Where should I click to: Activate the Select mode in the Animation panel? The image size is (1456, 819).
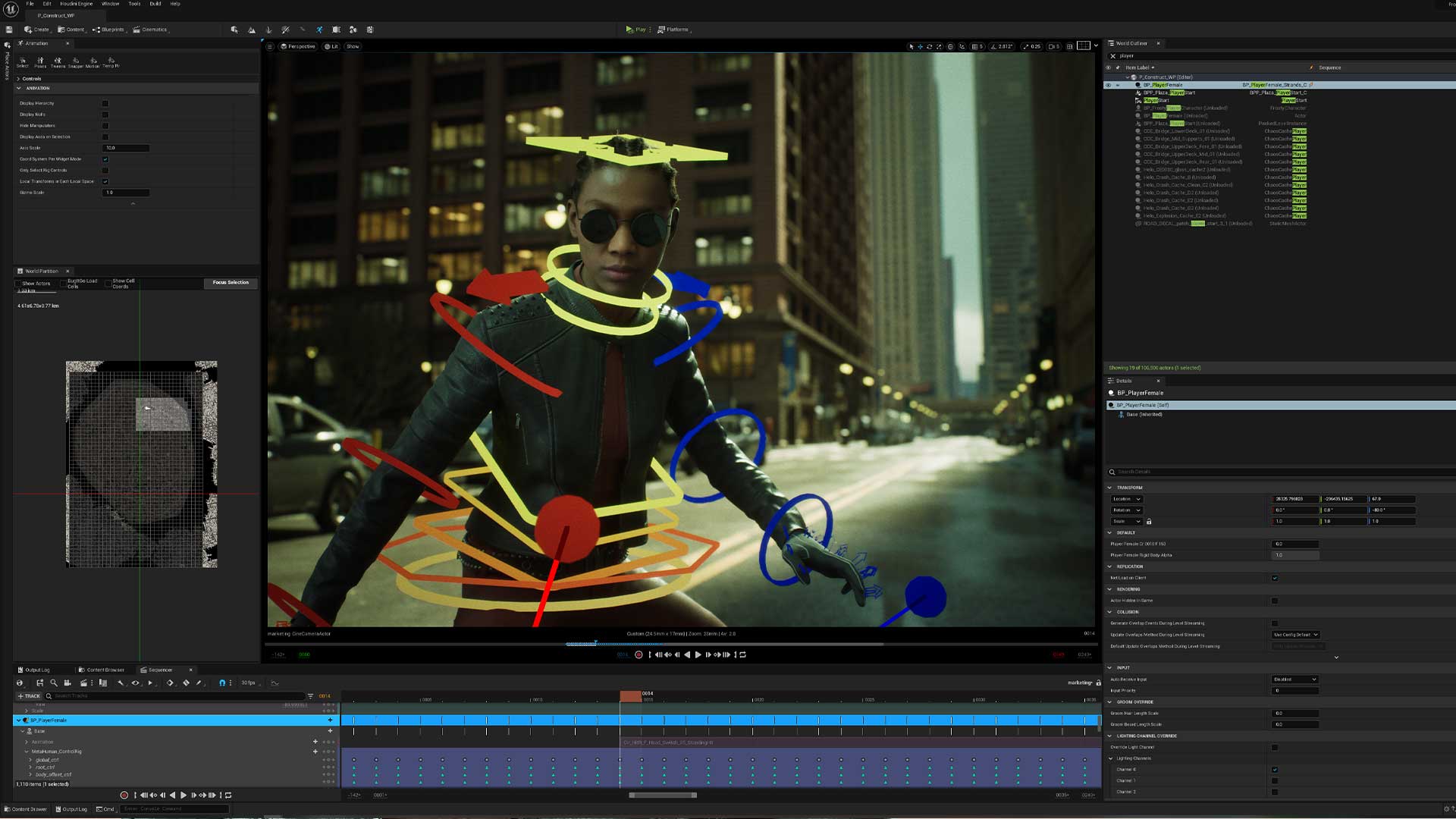coord(23,62)
